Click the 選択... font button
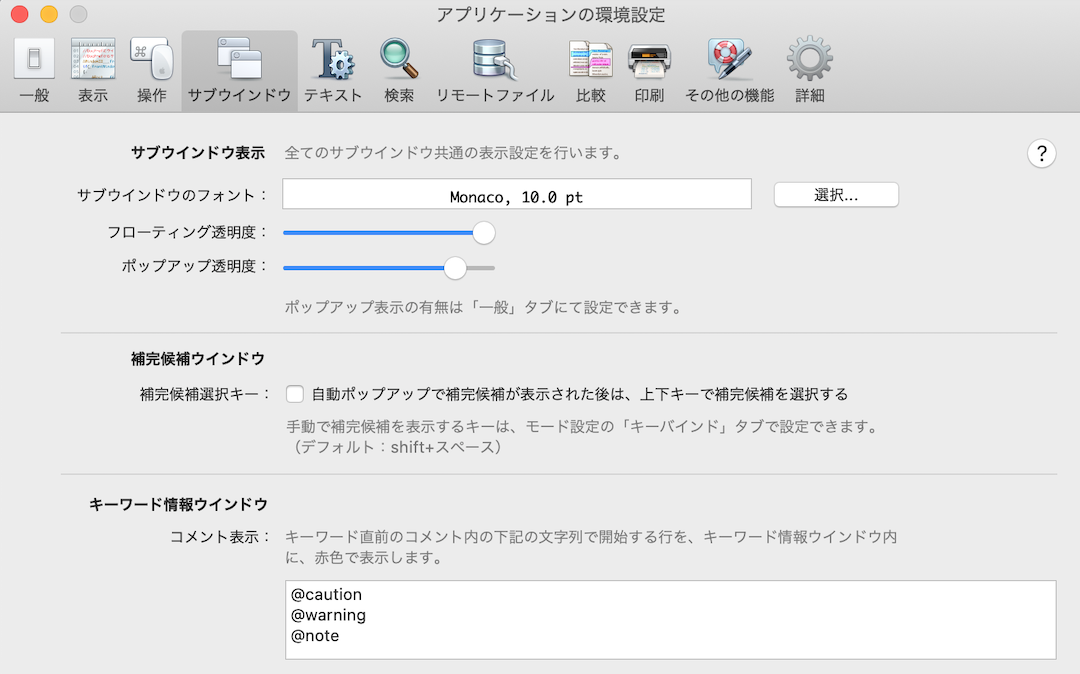 point(835,195)
